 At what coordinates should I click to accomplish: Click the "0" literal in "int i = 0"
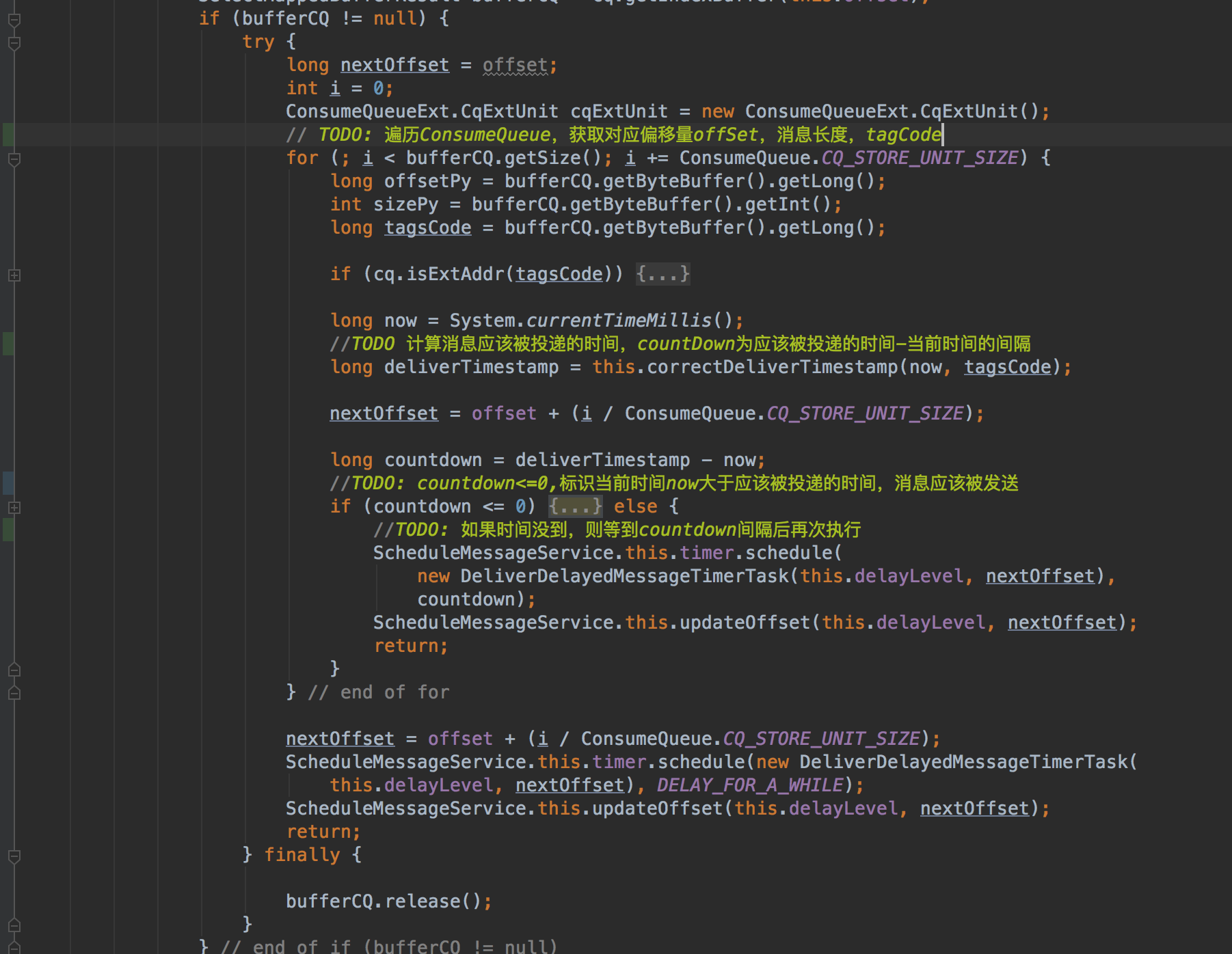378,88
